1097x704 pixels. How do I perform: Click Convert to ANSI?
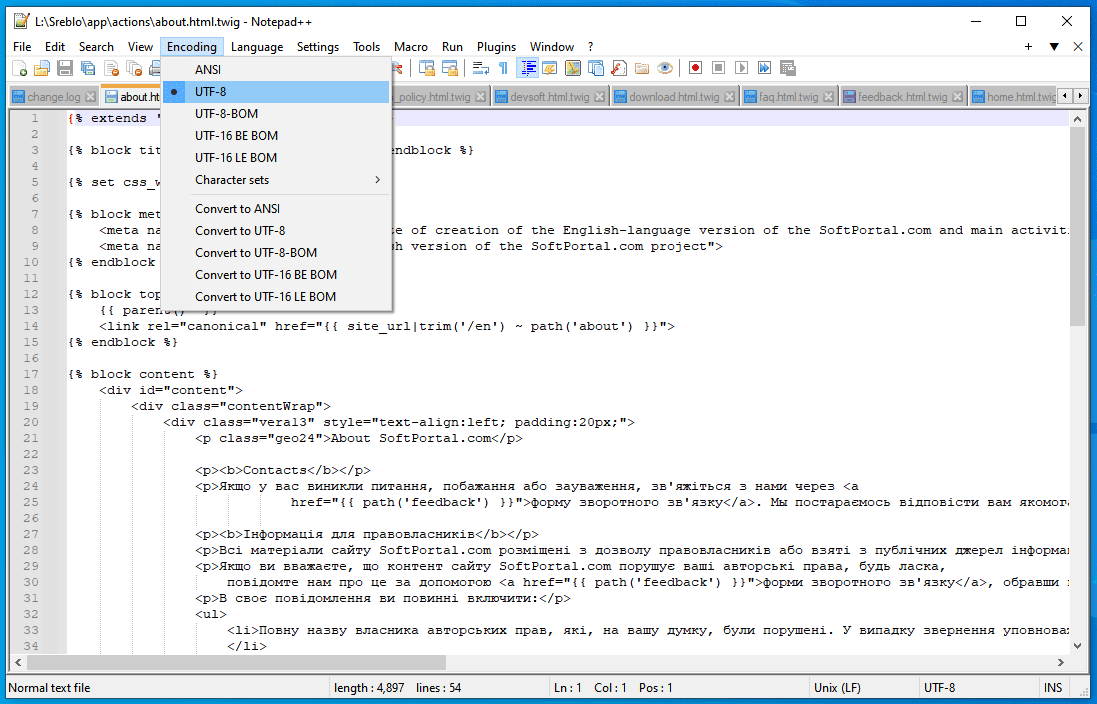pyautogui.click(x=276, y=209)
